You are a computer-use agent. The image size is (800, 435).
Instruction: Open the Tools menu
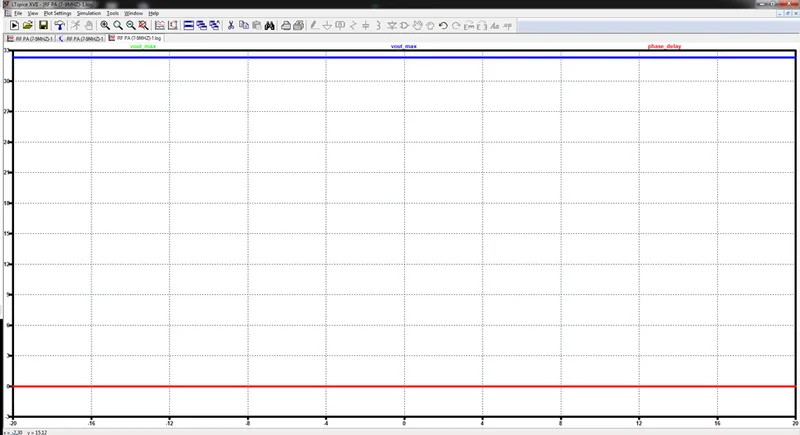click(x=113, y=13)
